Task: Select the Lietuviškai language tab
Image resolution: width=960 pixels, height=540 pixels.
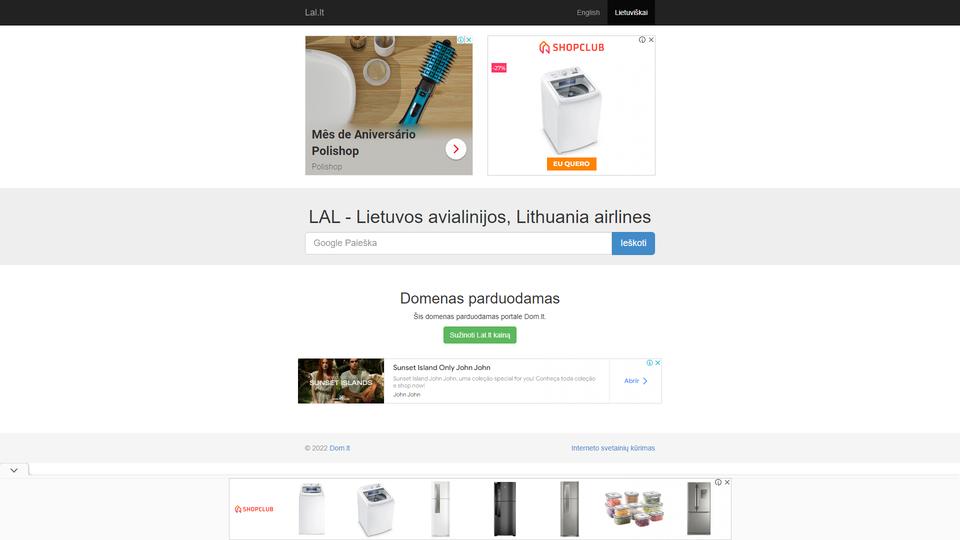Action: tap(631, 12)
